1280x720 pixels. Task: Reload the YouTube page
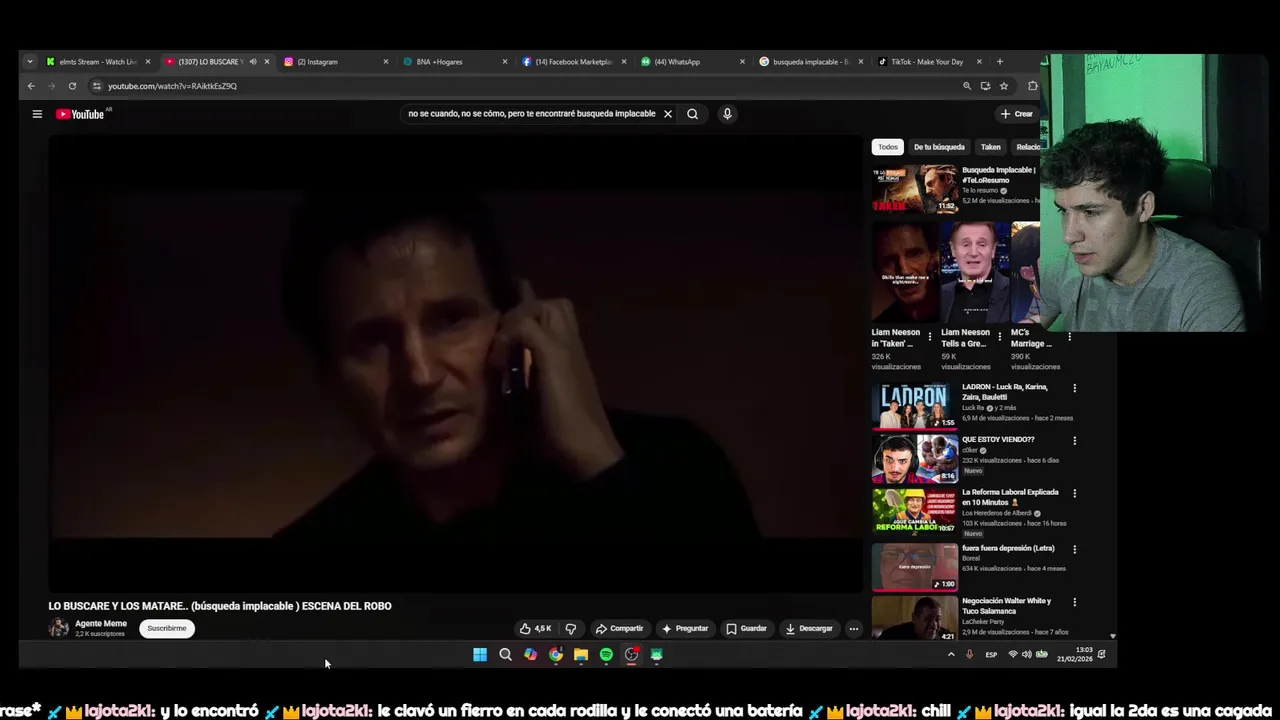(x=72, y=86)
